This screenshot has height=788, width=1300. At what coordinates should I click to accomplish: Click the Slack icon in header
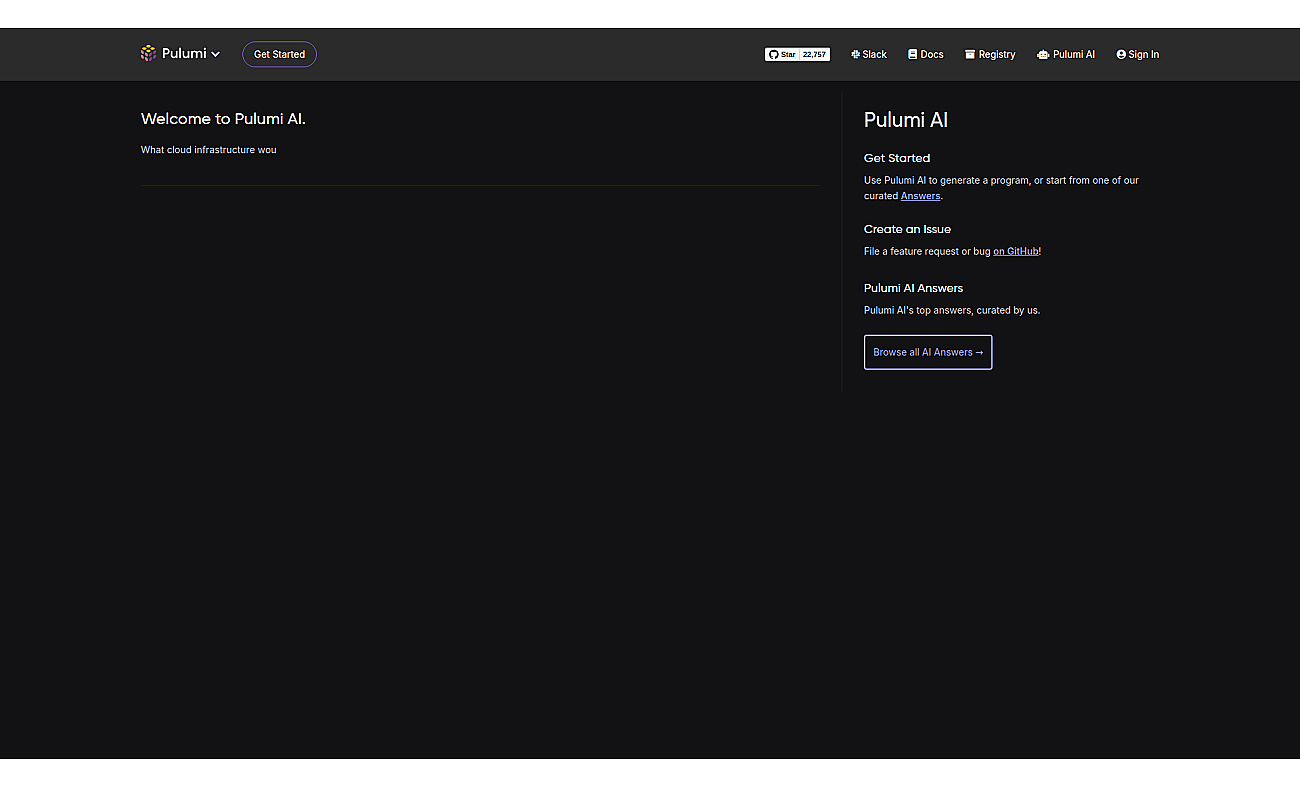[x=855, y=54]
